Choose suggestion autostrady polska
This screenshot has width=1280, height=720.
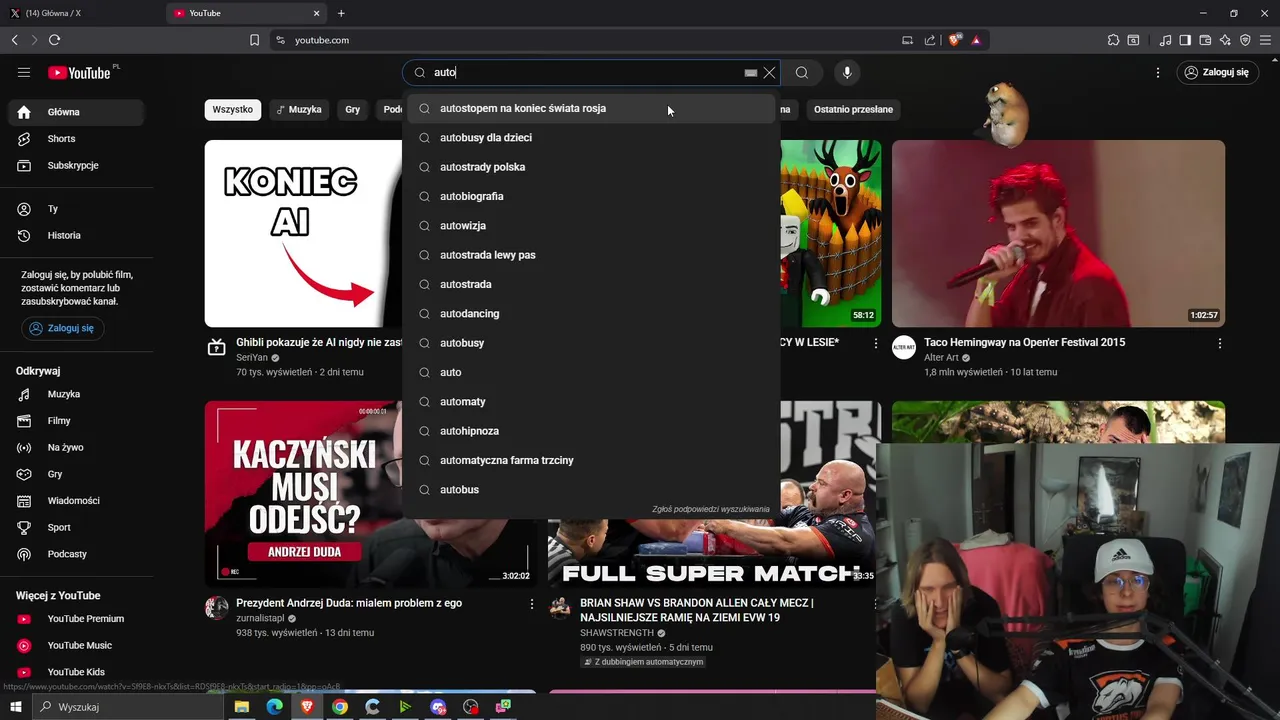coord(591,167)
